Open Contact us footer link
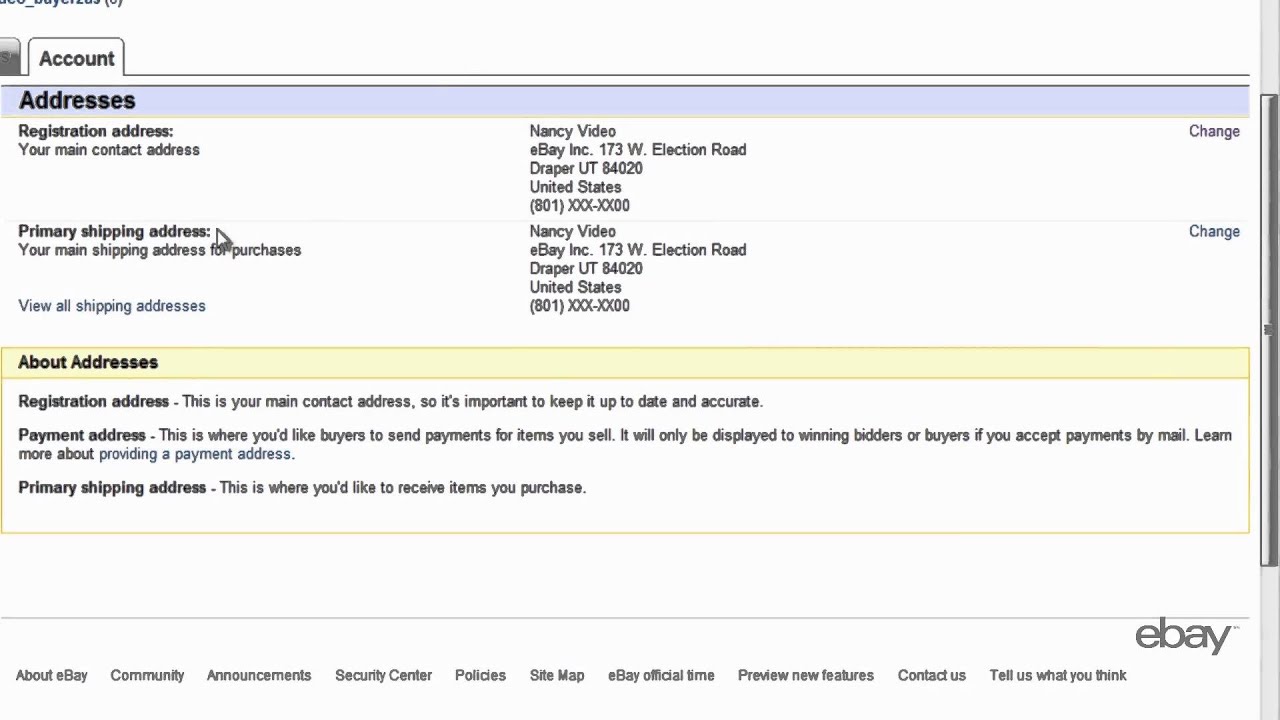The width and height of the screenshot is (1280, 720). (x=932, y=675)
